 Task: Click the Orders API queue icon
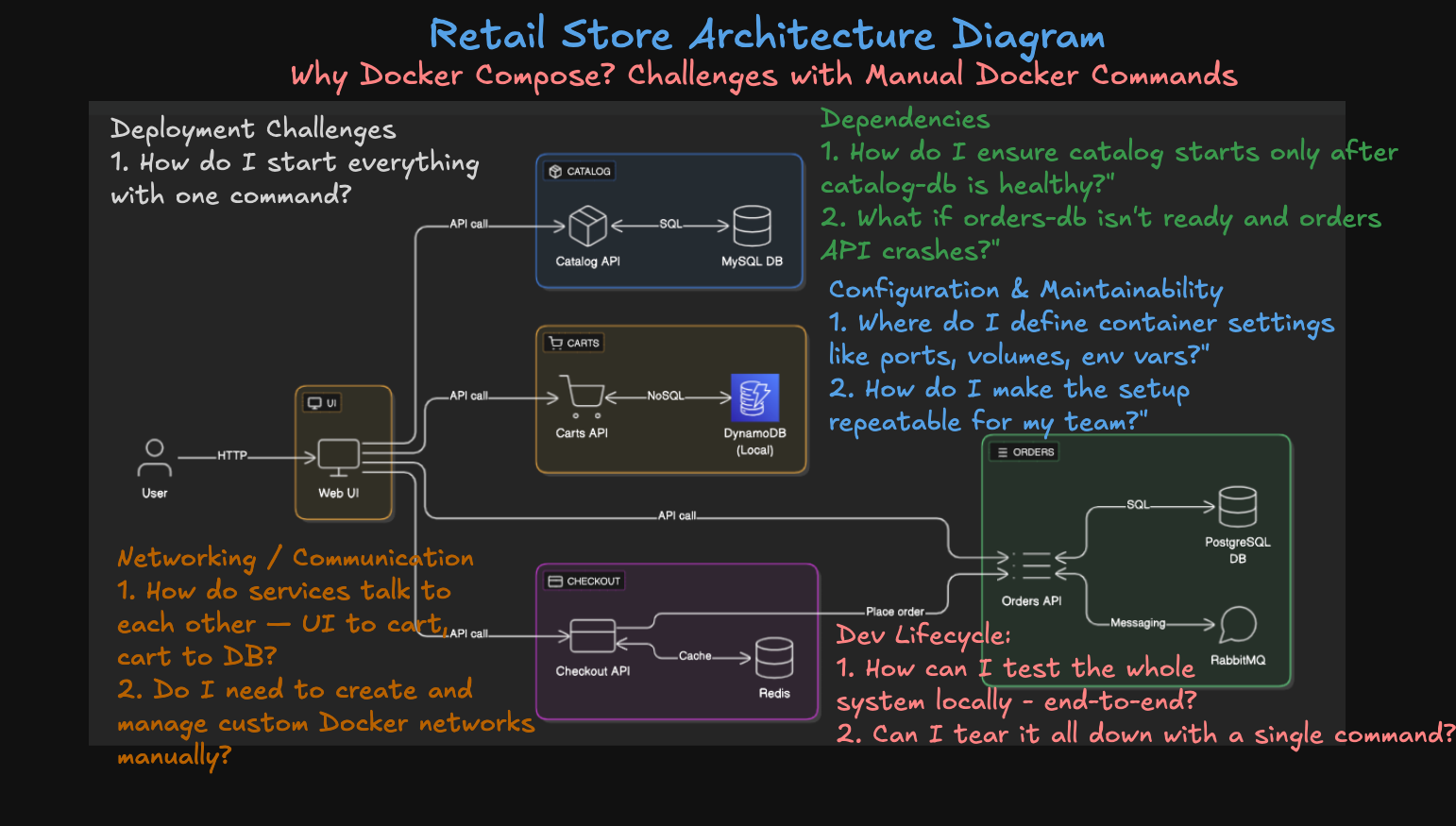pyautogui.click(x=1032, y=565)
